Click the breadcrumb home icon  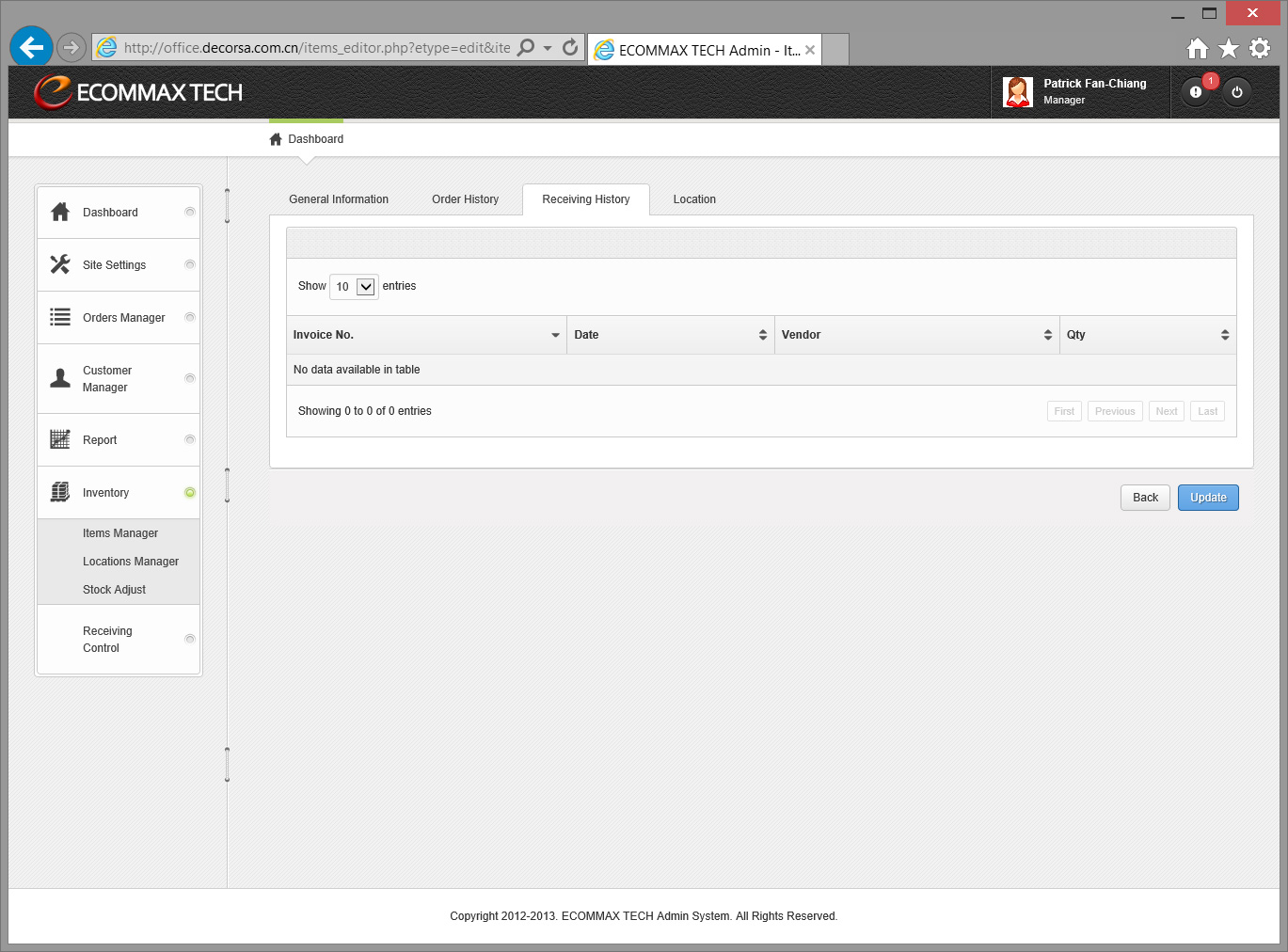pos(276,139)
